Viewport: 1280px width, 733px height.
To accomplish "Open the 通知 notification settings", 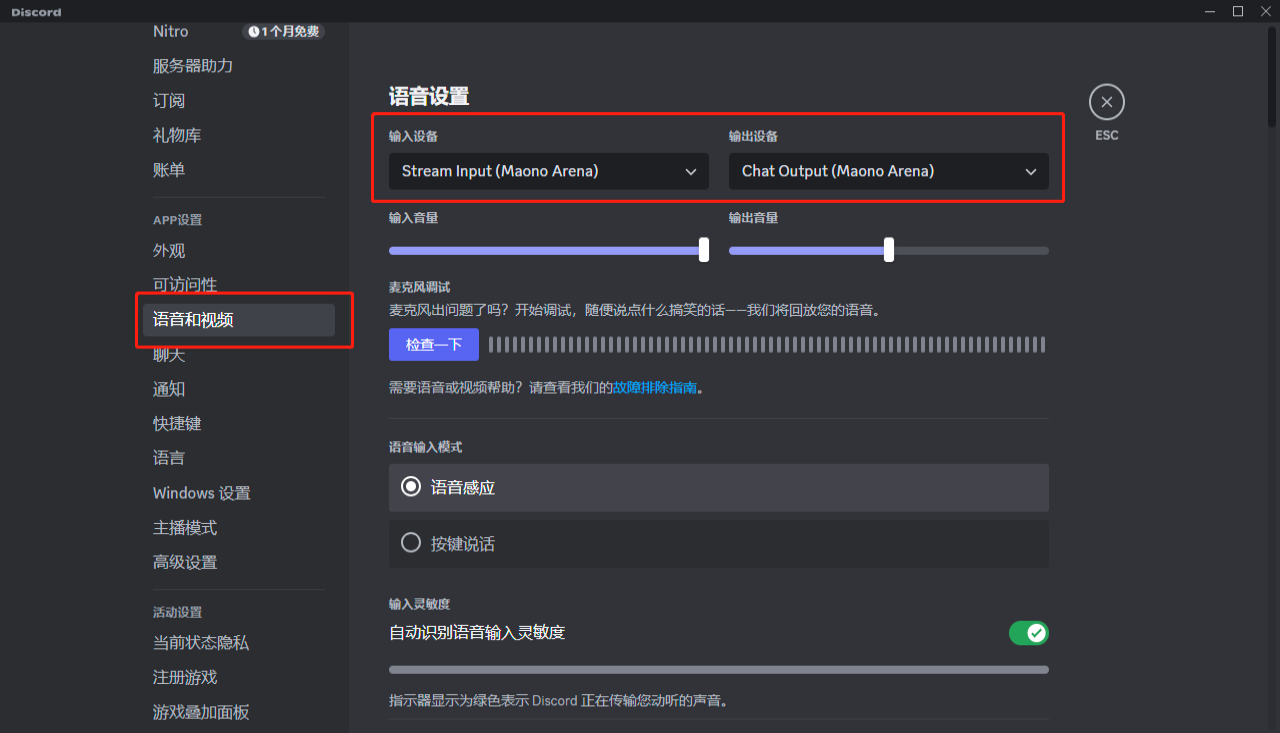I will pyautogui.click(x=167, y=388).
